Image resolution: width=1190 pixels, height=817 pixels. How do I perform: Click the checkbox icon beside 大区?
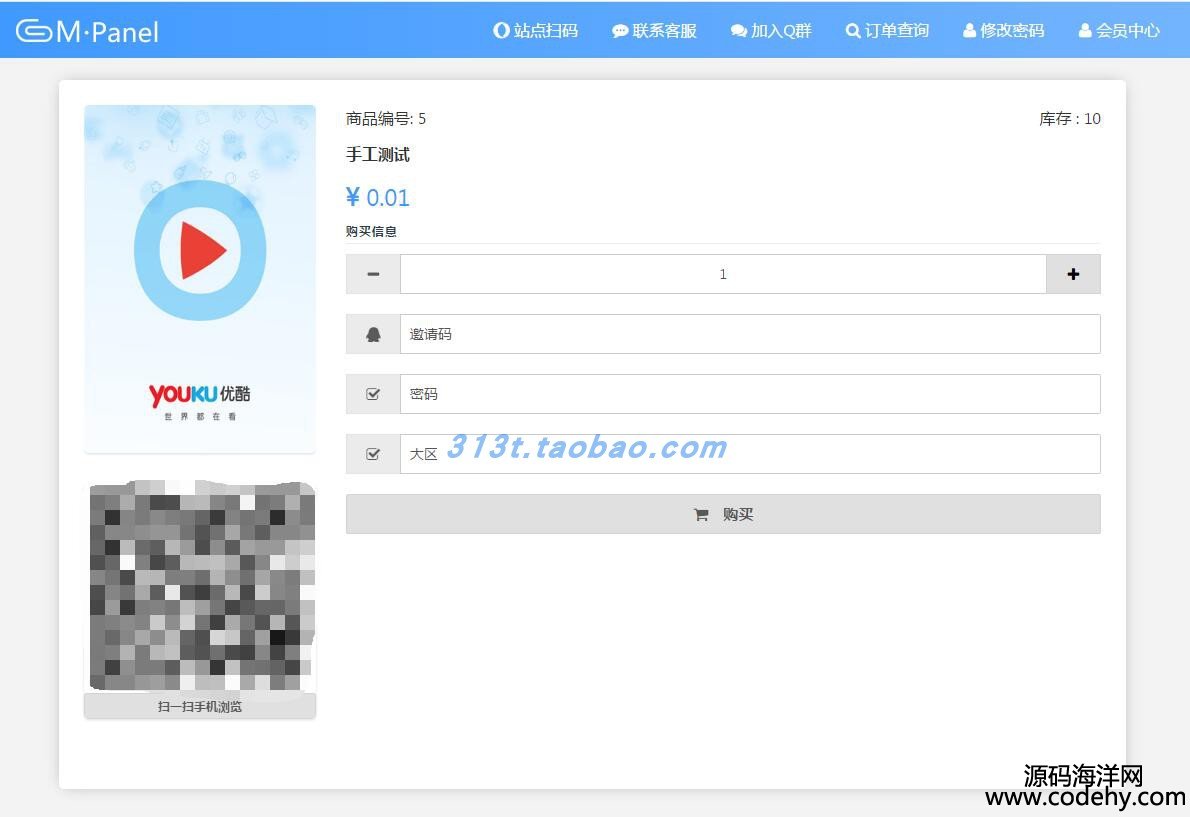(x=373, y=454)
